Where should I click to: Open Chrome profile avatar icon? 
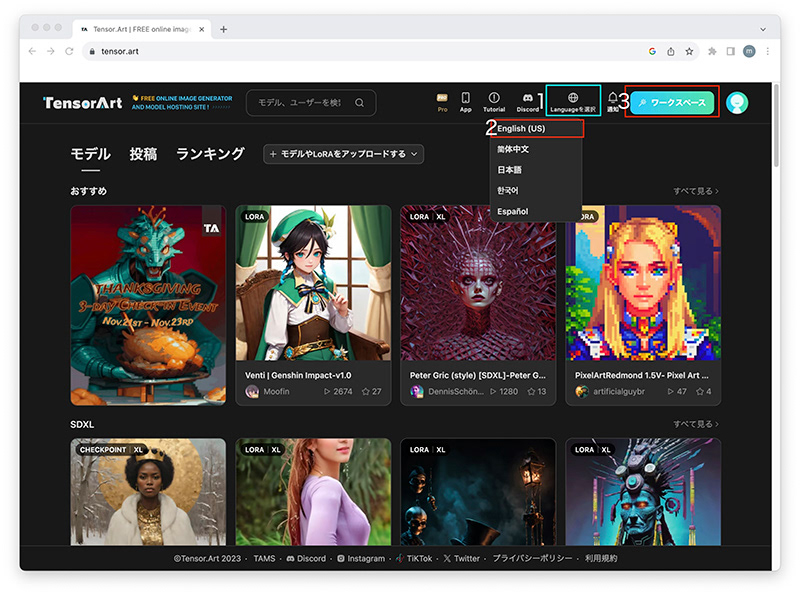click(x=749, y=51)
